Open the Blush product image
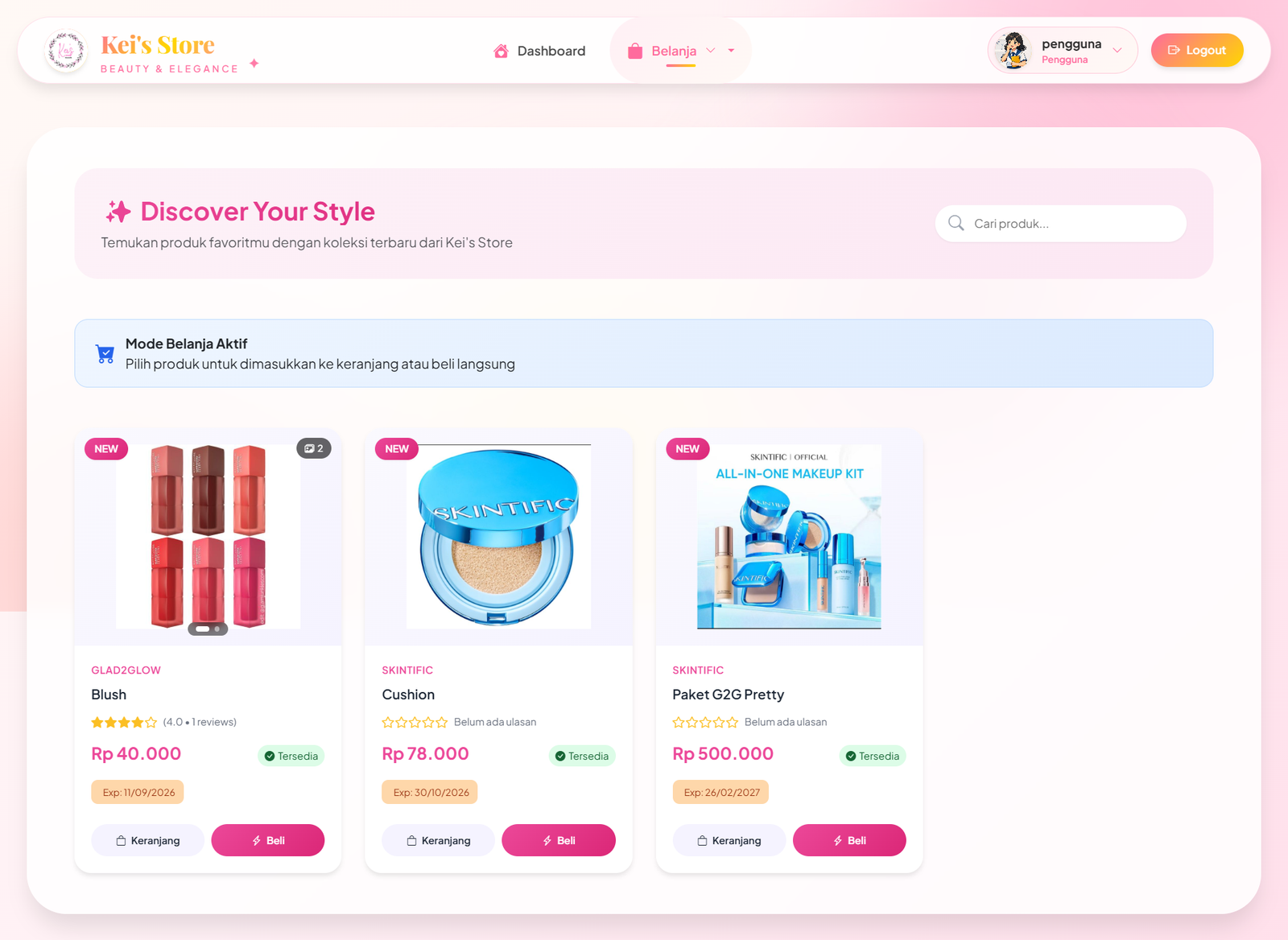 208,536
